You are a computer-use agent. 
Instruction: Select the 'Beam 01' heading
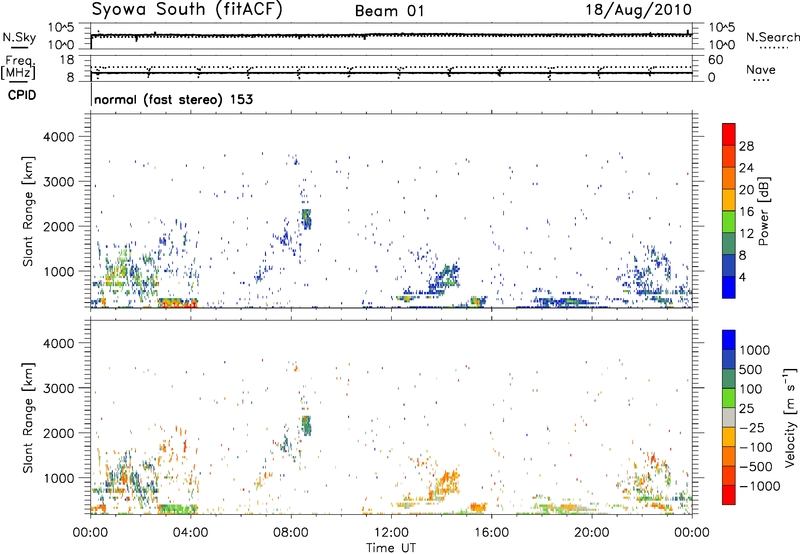point(389,11)
